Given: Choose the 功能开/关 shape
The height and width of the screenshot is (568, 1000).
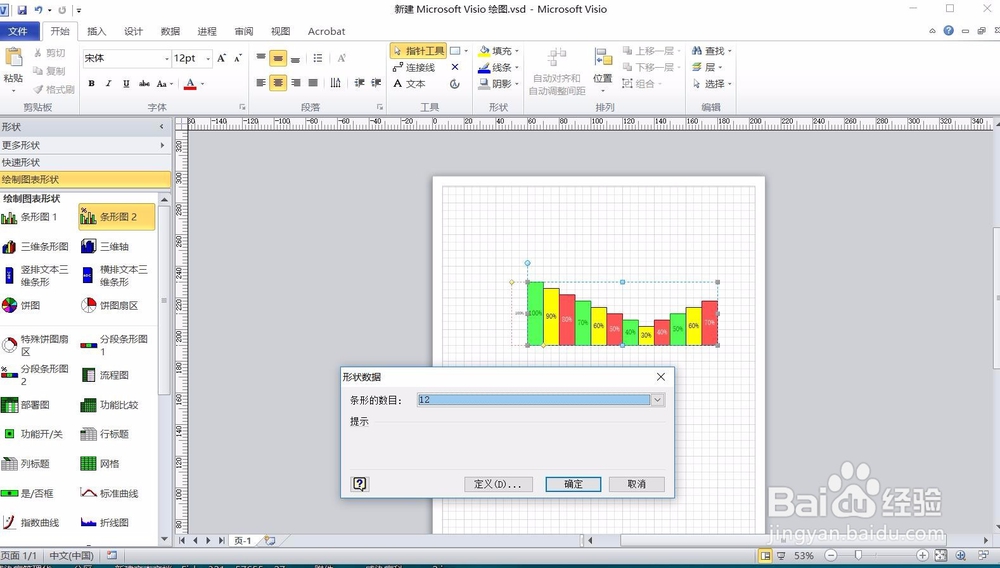Looking at the screenshot, I should pos(33,434).
